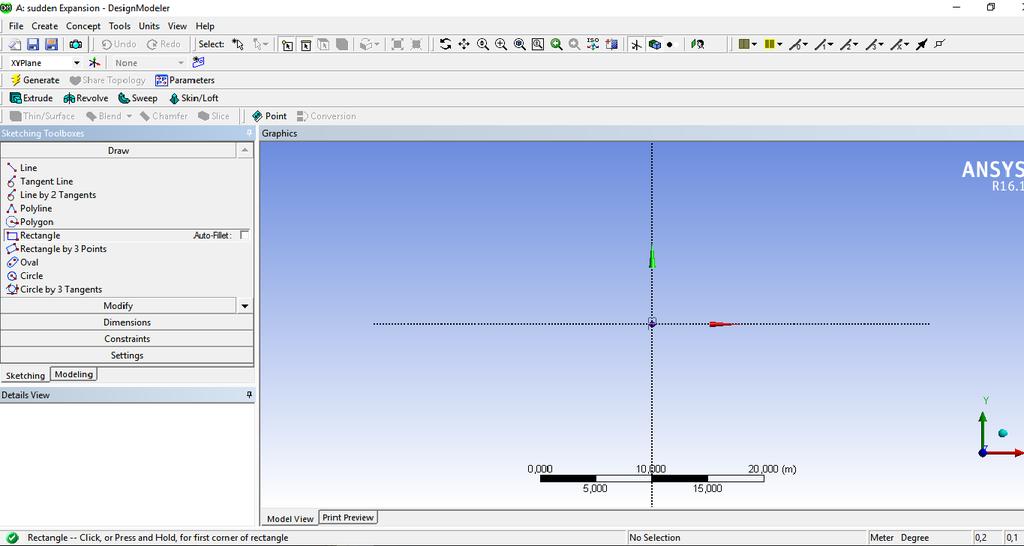Expand the Modify section arrow
The height and width of the screenshot is (546, 1024).
(245, 306)
